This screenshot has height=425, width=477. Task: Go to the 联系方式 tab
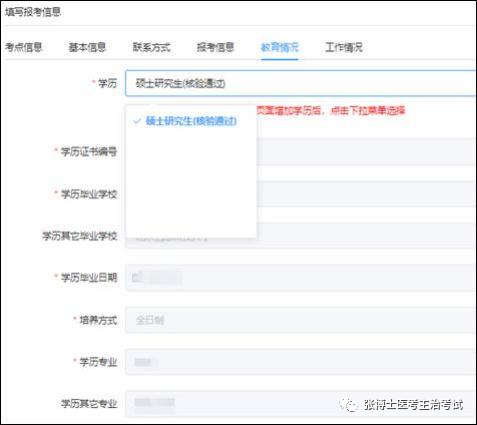click(x=151, y=47)
